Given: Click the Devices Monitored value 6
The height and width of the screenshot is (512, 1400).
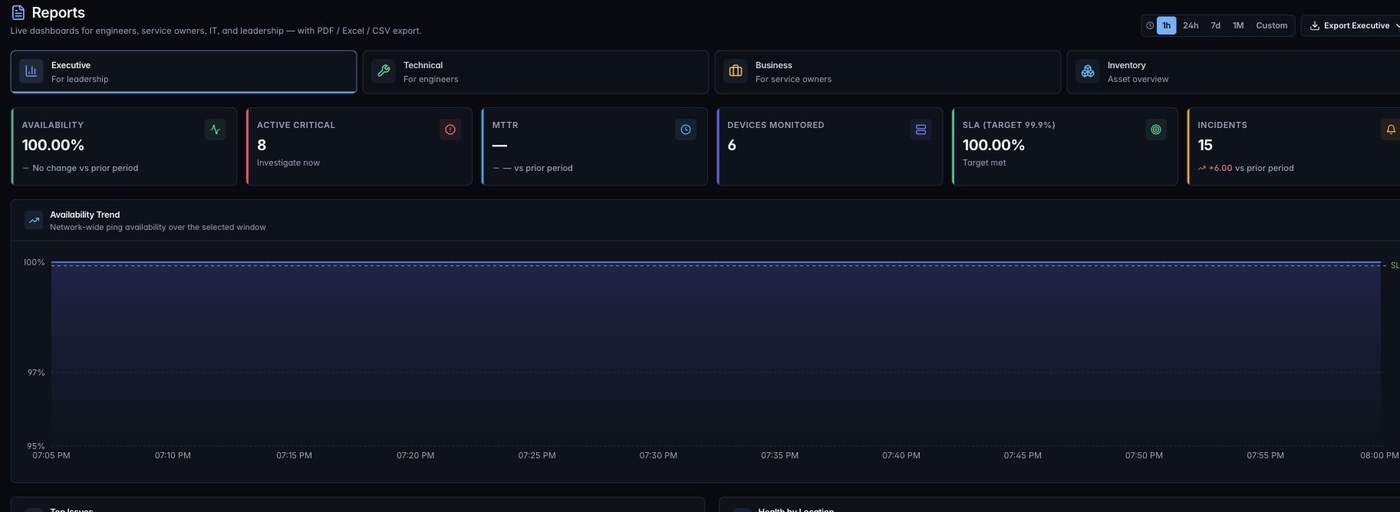Looking at the screenshot, I should pyautogui.click(x=732, y=145).
